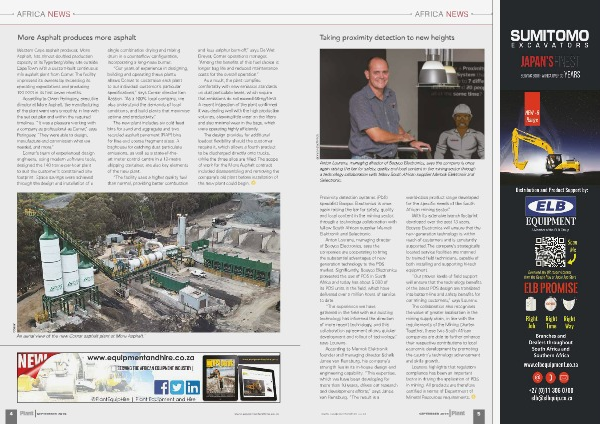Click the @PlantEquipHire handle text
Viewport: 600px width, 424px height.
[111, 399]
